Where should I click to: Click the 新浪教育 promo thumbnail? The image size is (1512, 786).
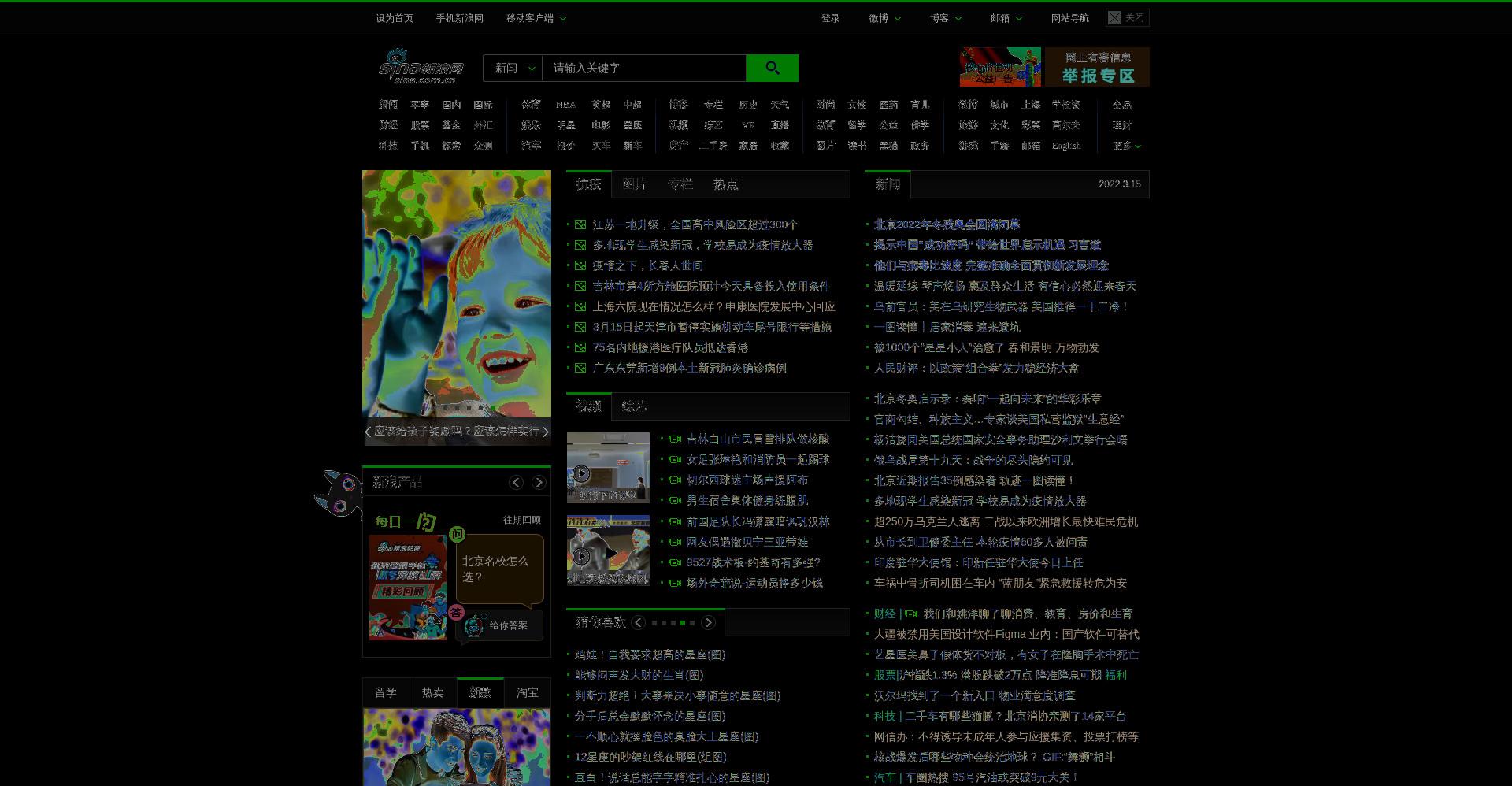pyautogui.click(x=408, y=588)
